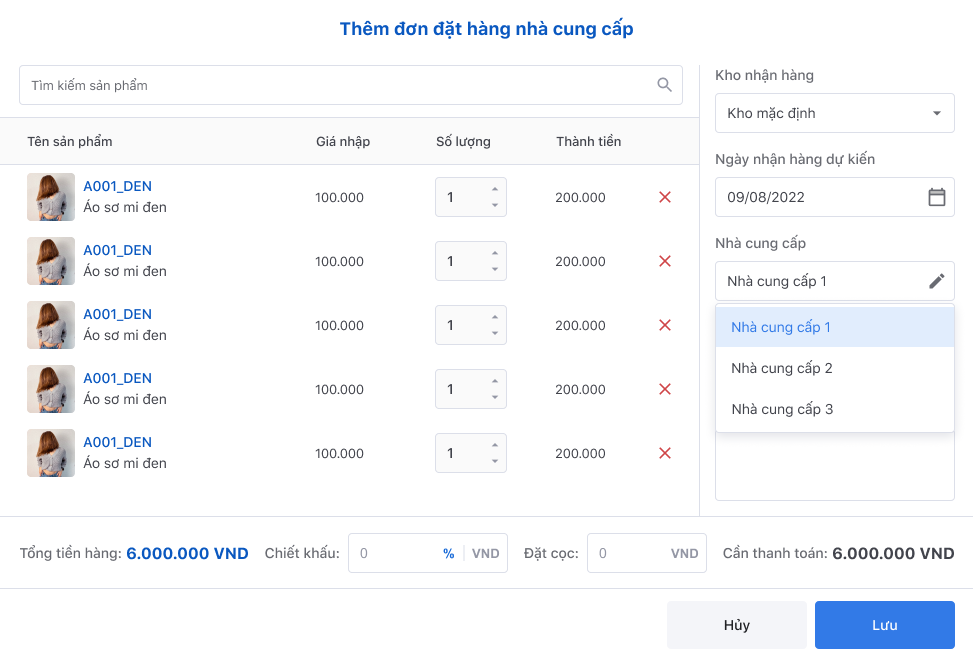This screenshot has height=668, width=973.
Task: Click the pencil edit icon for supplier
Action: coord(936,281)
